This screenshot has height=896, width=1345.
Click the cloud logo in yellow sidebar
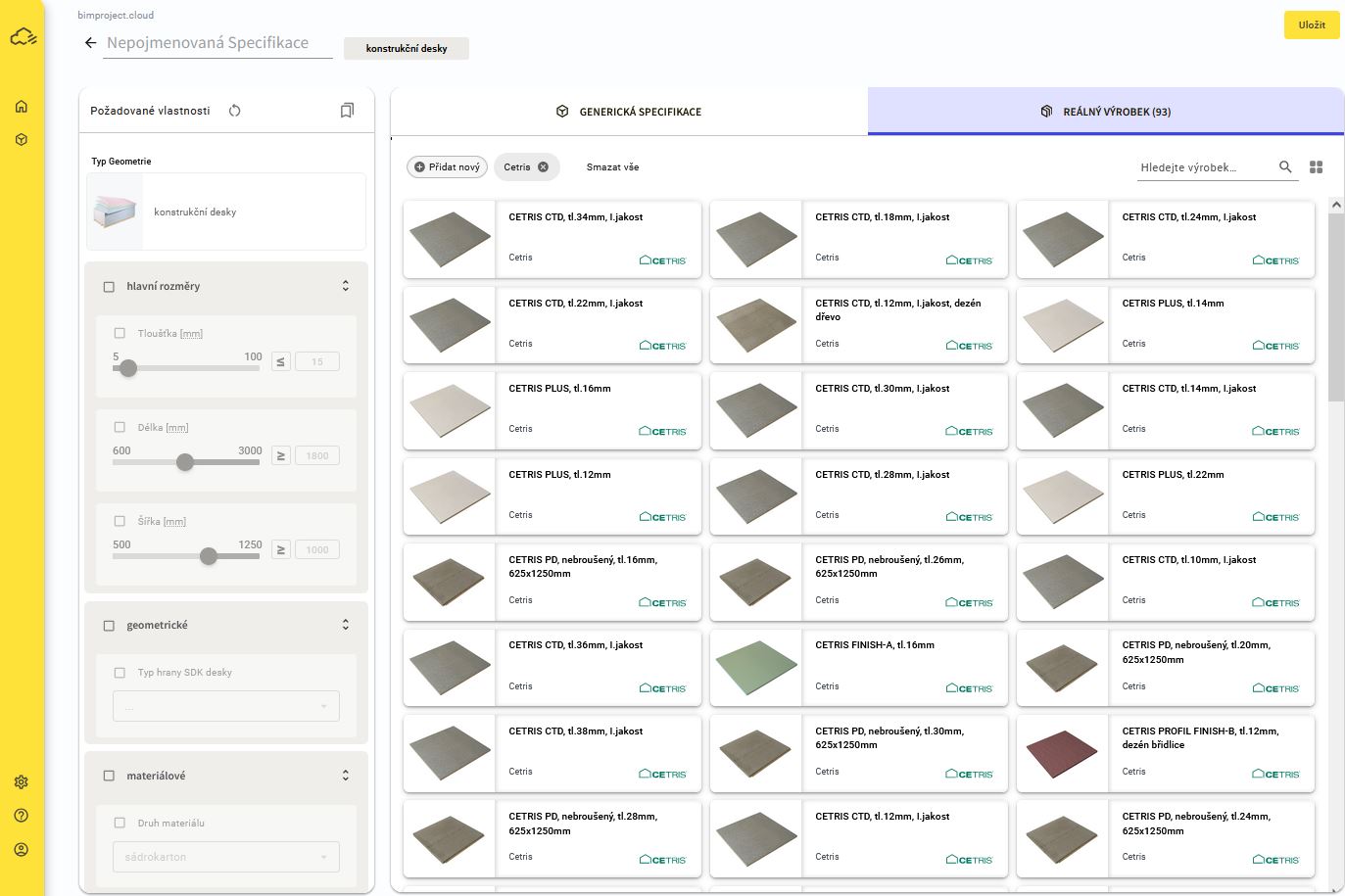(x=23, y=37)
